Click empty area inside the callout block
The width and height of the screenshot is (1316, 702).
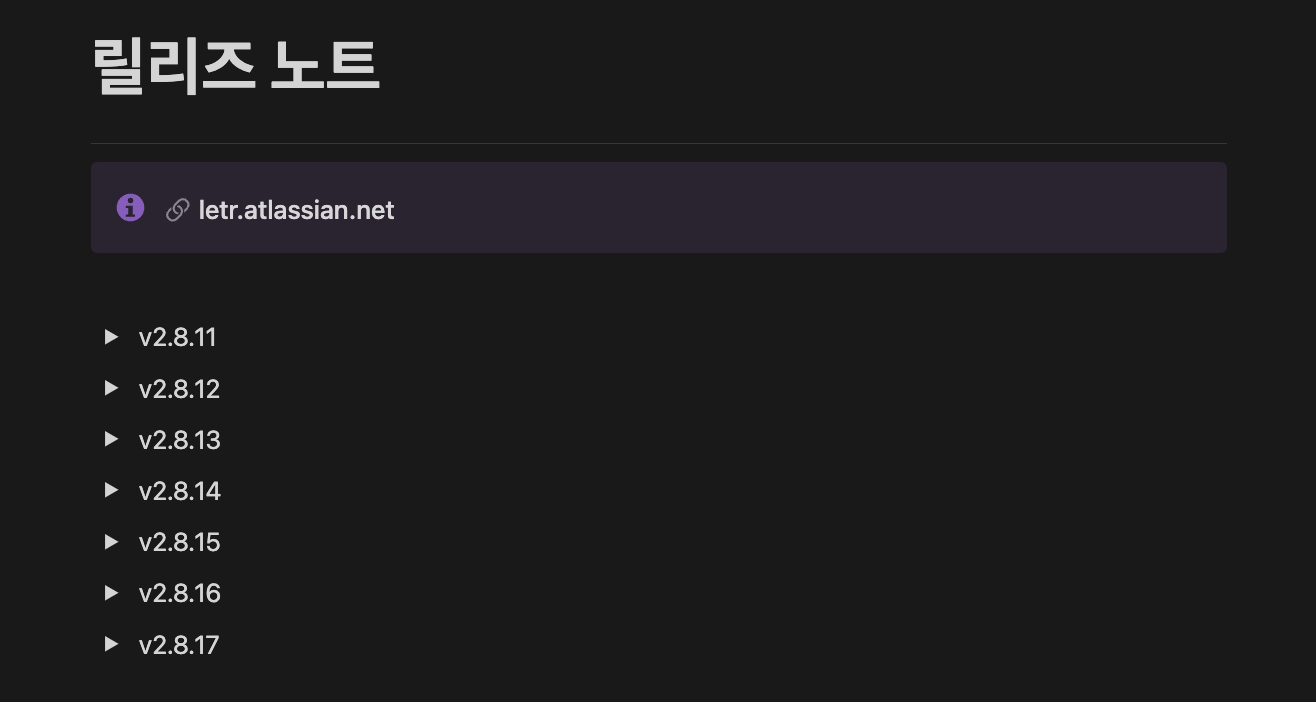800,208
